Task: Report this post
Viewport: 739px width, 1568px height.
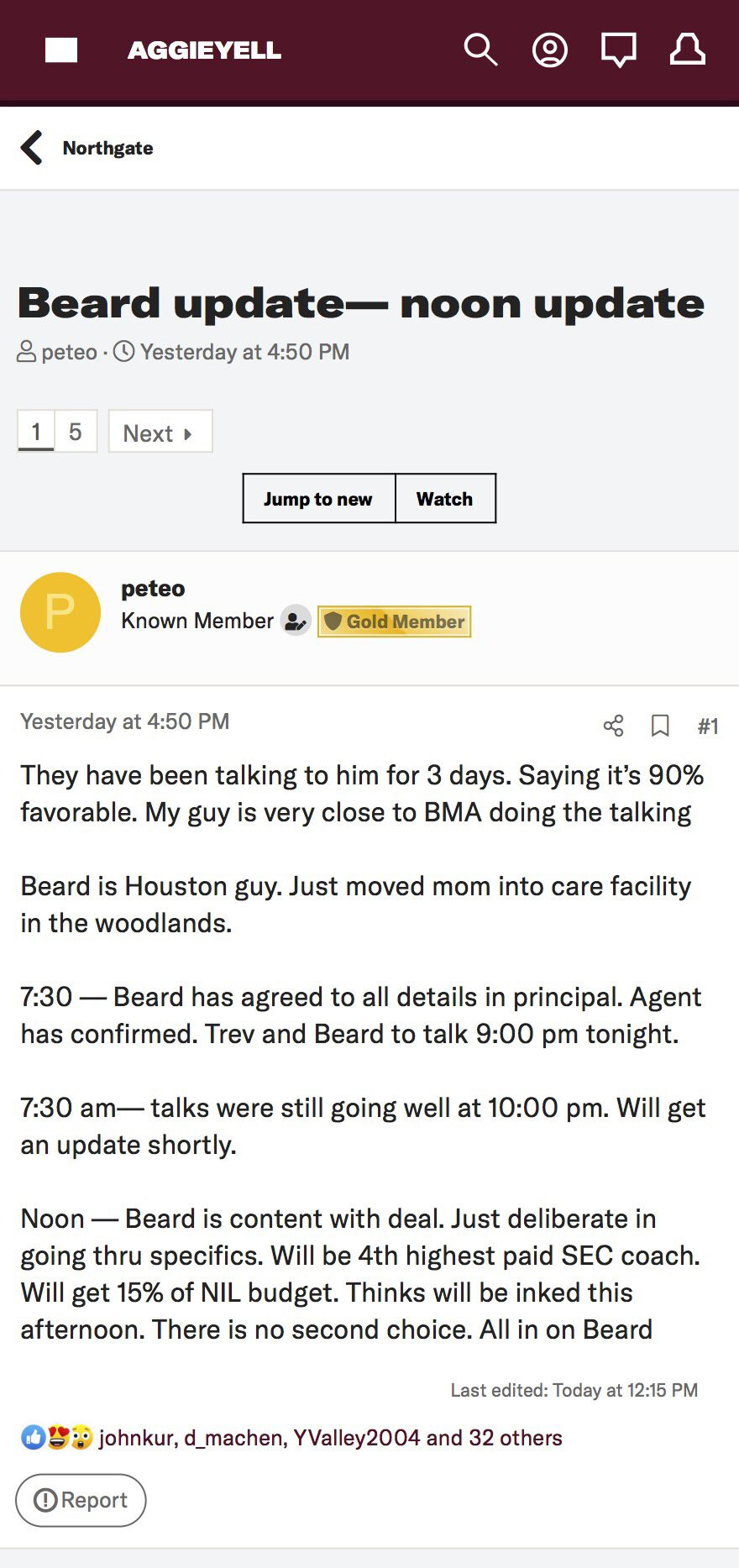Action: 81,1500
